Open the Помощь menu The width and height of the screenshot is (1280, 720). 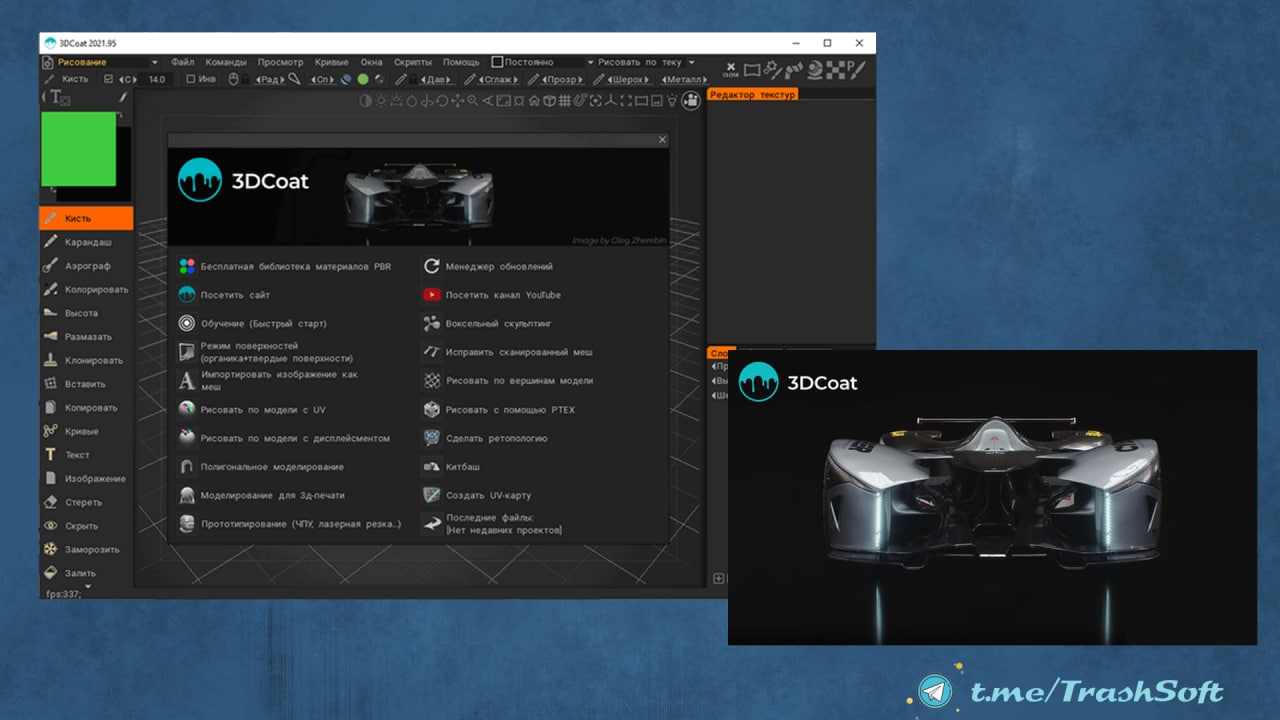click(461, 62)
